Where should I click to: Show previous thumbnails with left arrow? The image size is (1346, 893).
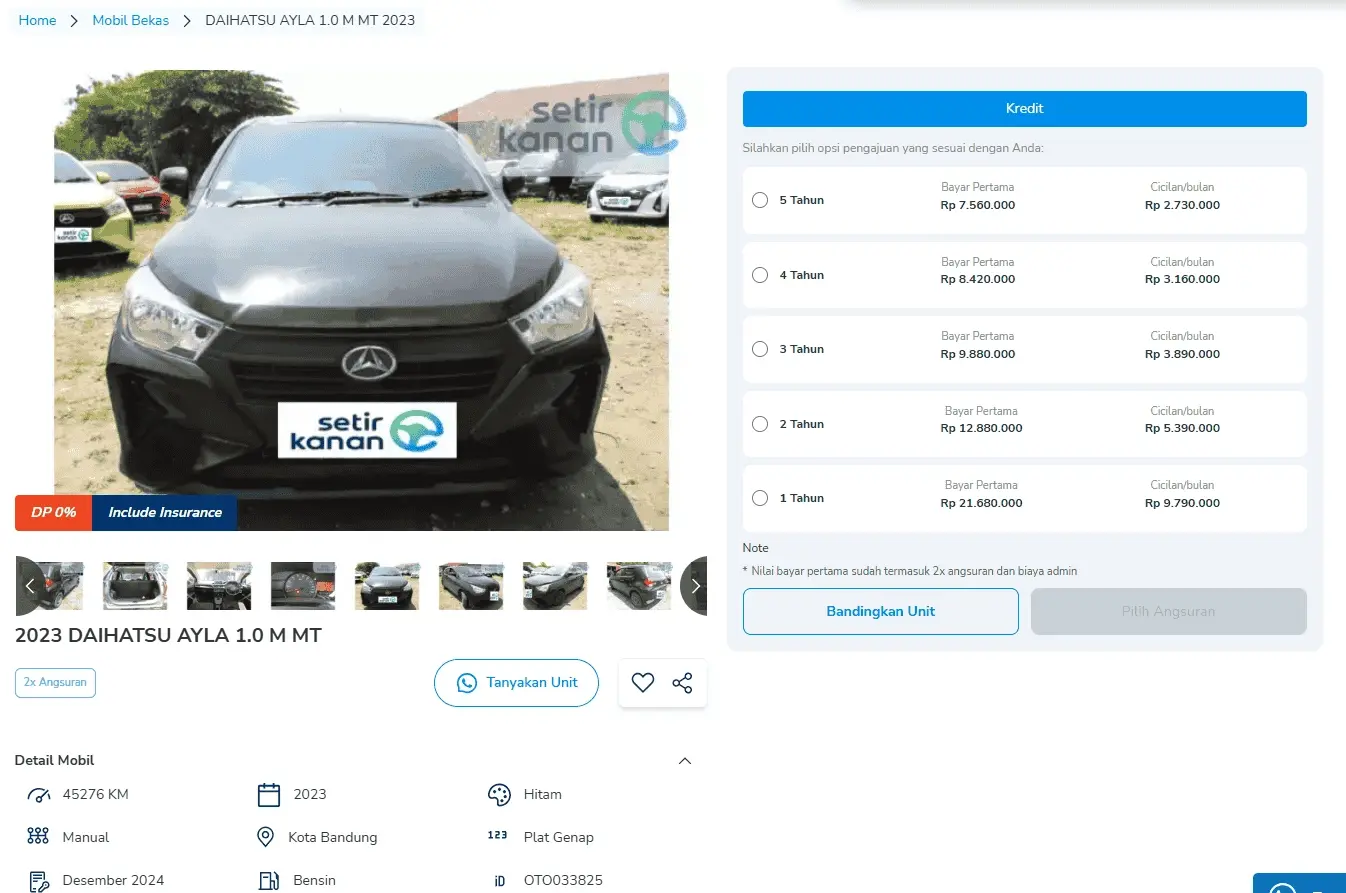coord(29,586)
